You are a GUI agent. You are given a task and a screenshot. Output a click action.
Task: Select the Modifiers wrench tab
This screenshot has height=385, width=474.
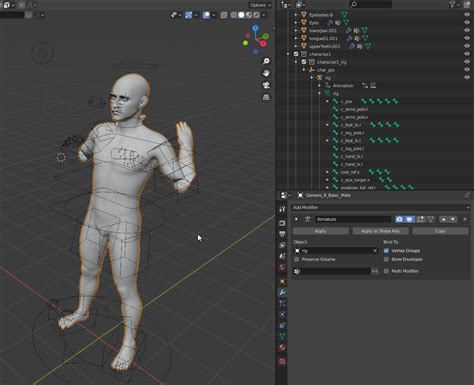pyautogui.click(x=282, y=292)
